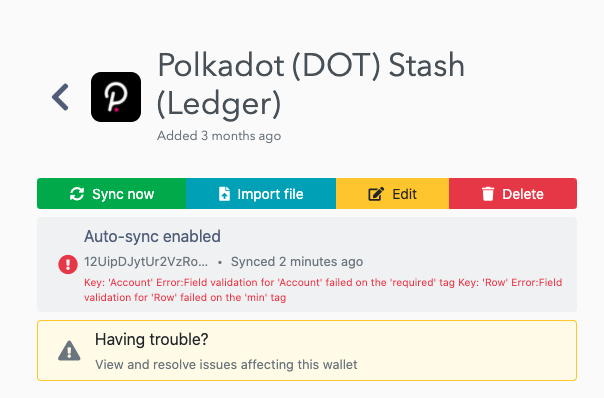Click the red exclamation error icon
This screenshot has height=398, width=604.
[x=68, y=264]
